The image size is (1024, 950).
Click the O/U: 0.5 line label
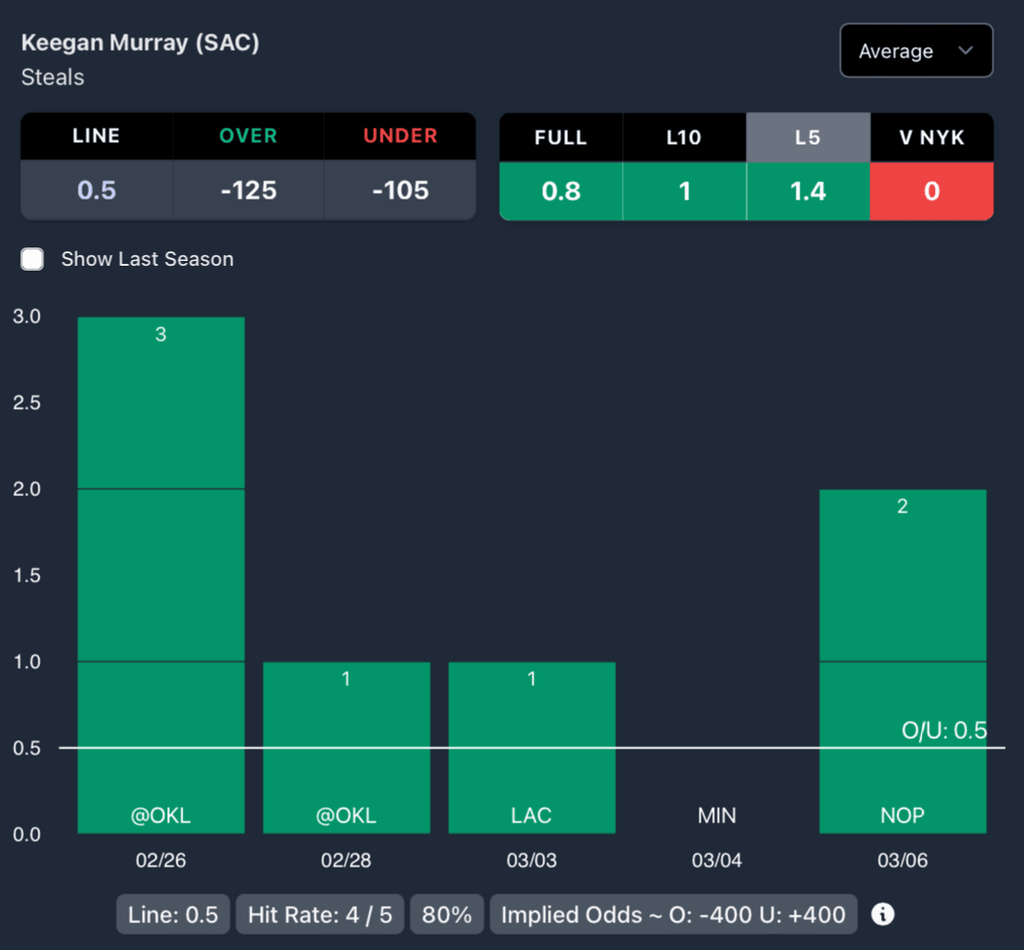[944, 731]
